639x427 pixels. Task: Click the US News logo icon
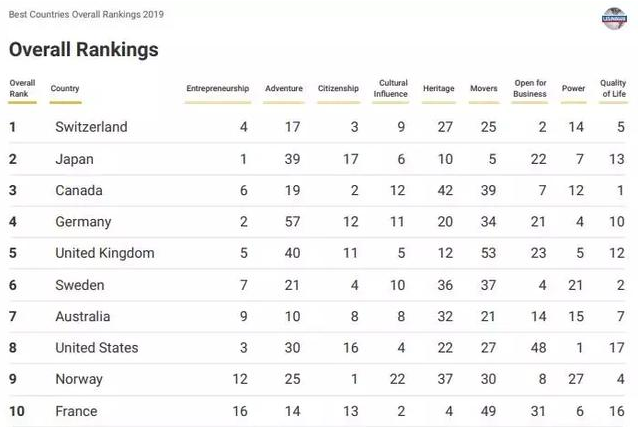[x=612, y=18]
